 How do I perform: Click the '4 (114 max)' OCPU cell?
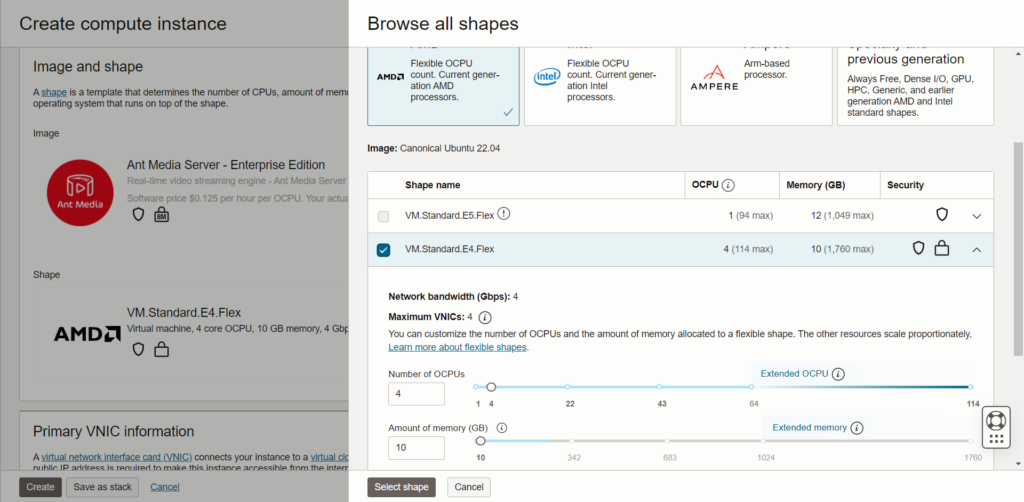(x=748, y=249)
